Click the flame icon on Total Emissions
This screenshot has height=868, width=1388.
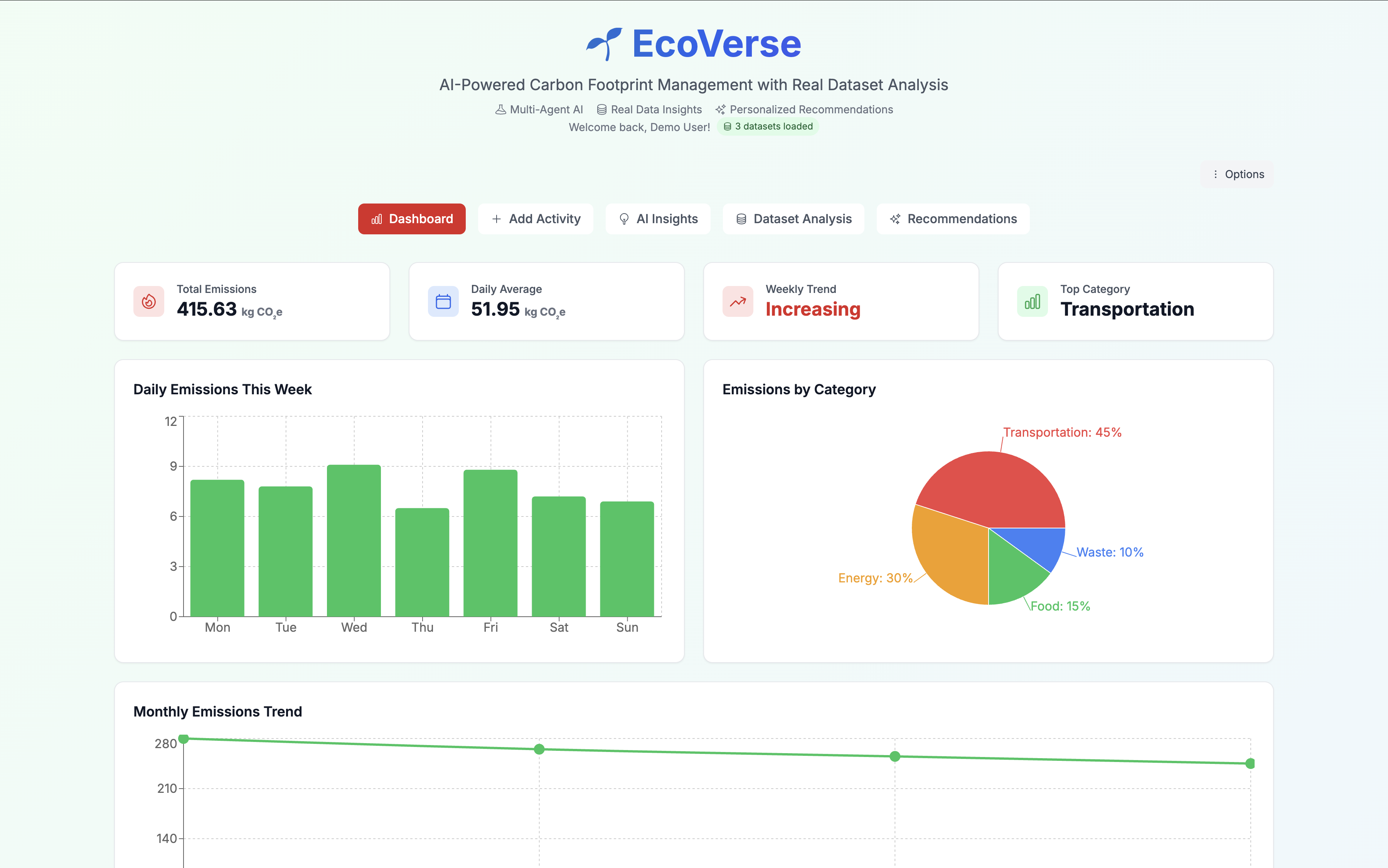pyautogui.click(x=149, y=301)
